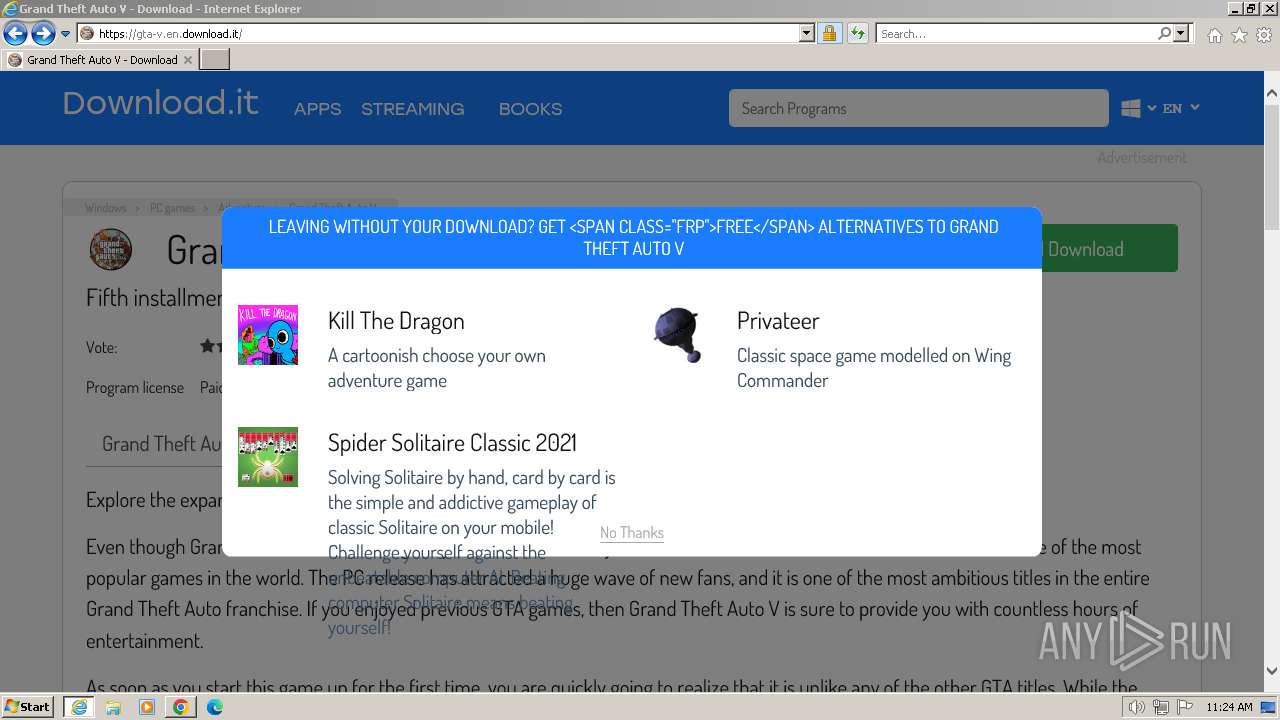Screen dimensions: 1280x720
Task: Open the BOOKS menu item
Action: [530, 109]
